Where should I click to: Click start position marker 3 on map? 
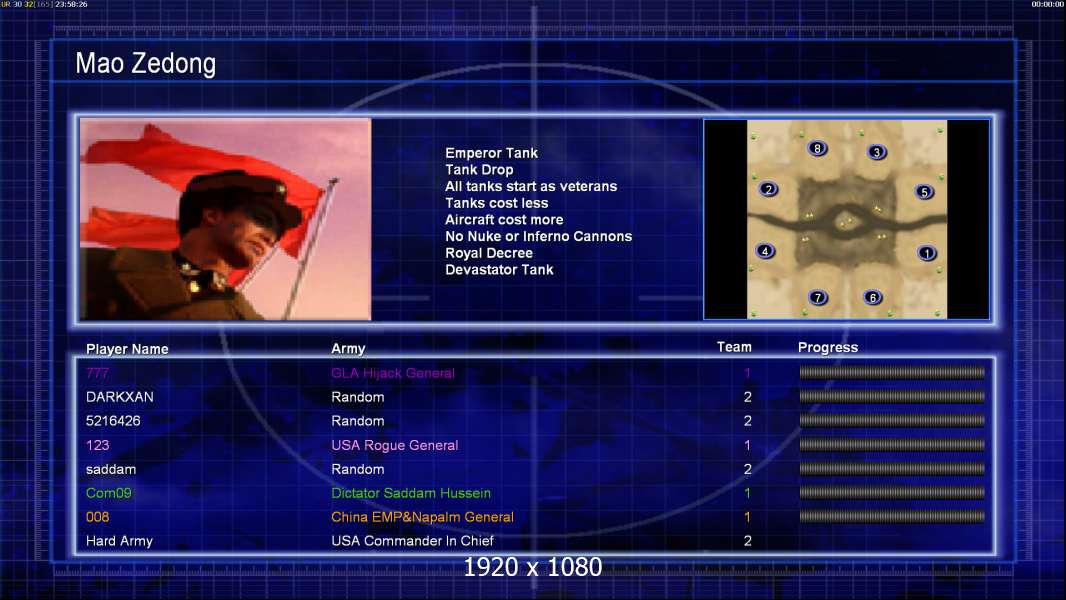coord(877,152)
